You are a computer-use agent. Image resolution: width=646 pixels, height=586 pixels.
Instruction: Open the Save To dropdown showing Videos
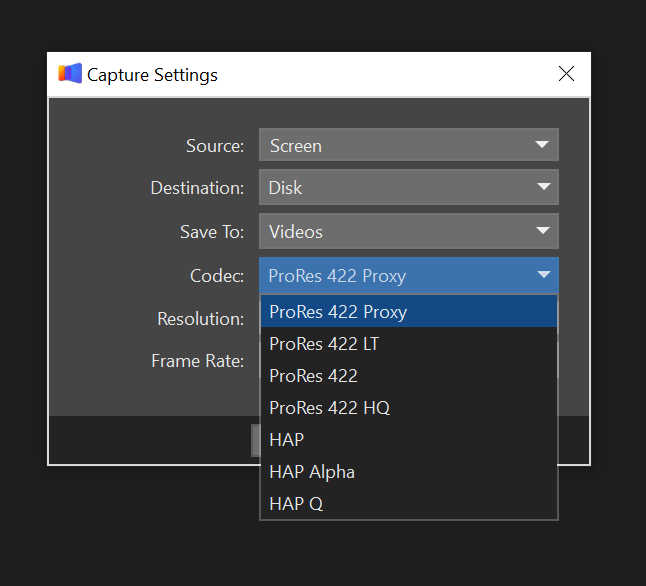coord(409,231)
